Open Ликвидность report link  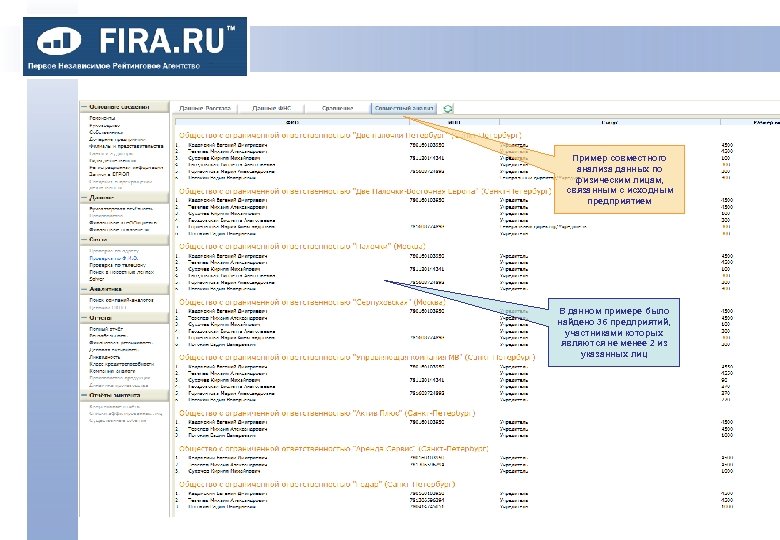click(x=104, y=357)
